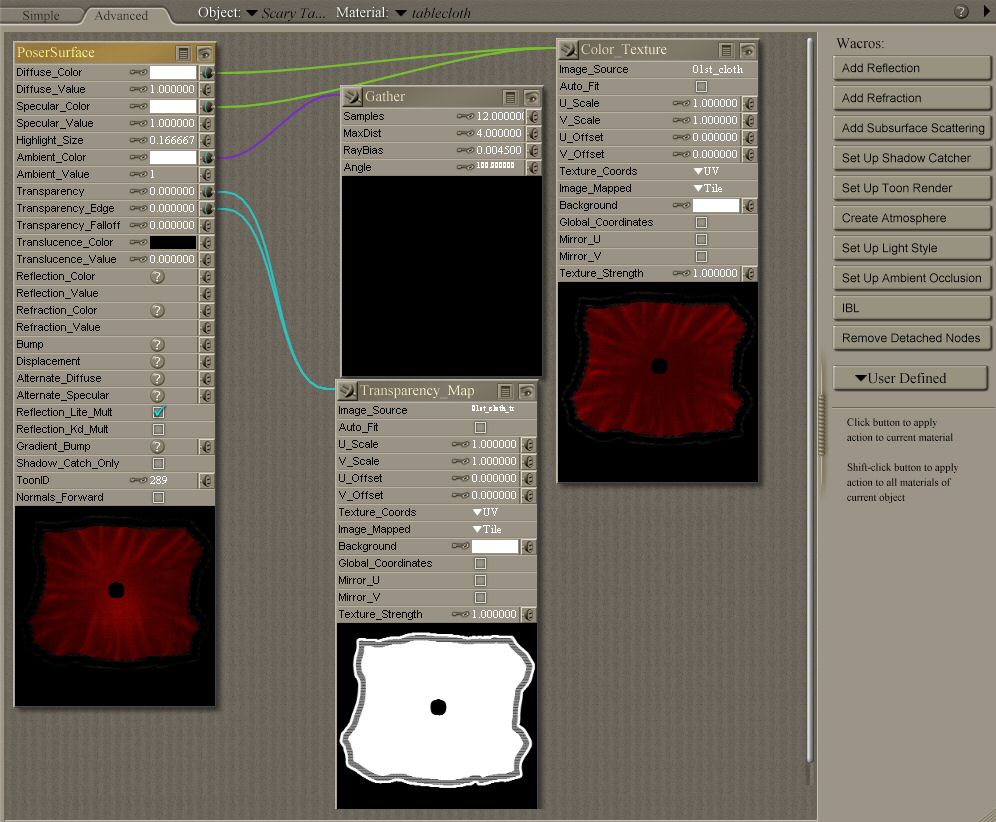This screenshot has height=822, width=996.
Task: Click the Ambient_Color plug connector icon
Action: pyautogui.click(x=206, y=158)
